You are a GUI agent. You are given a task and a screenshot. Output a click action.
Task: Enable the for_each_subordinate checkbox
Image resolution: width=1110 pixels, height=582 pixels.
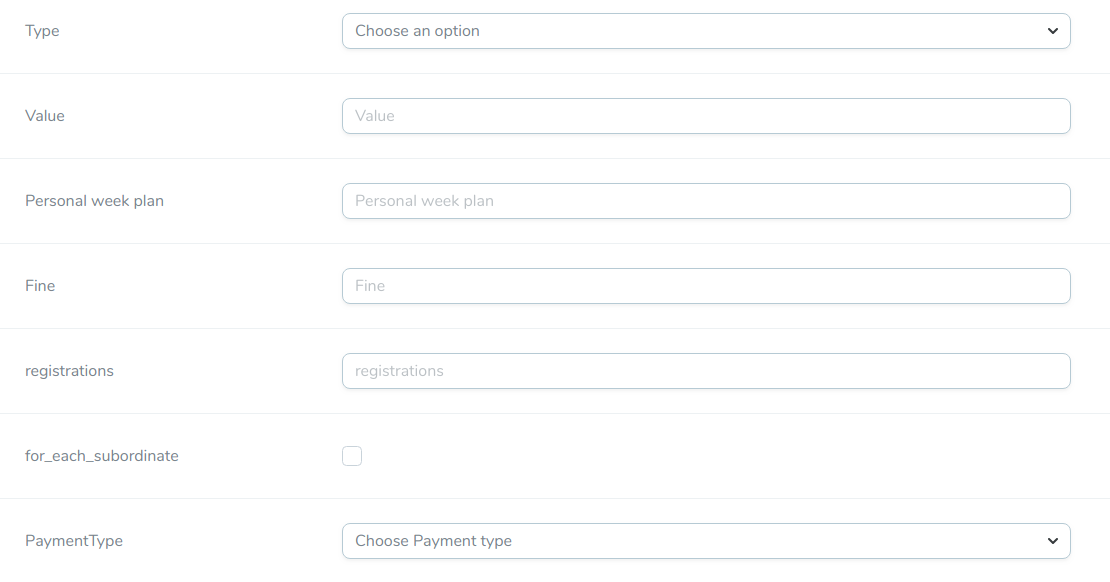352,456
